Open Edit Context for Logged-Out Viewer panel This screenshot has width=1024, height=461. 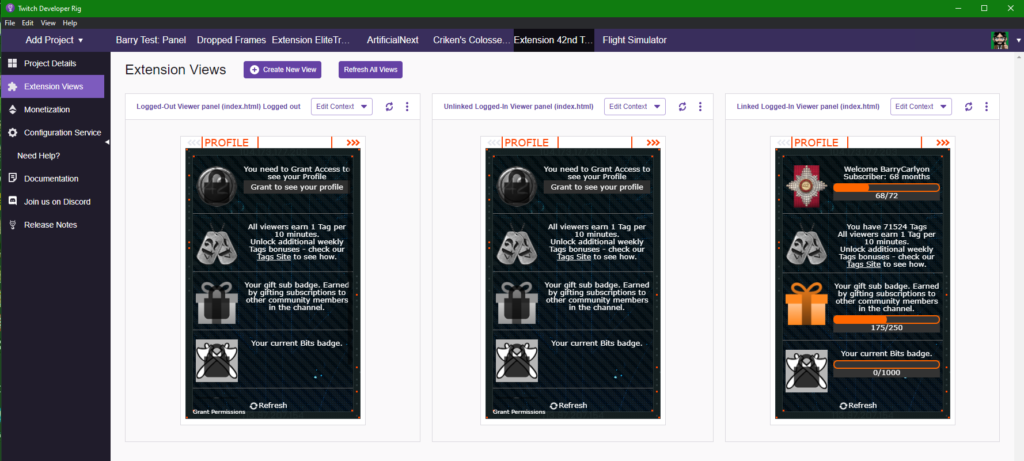(x=342, y=106)
